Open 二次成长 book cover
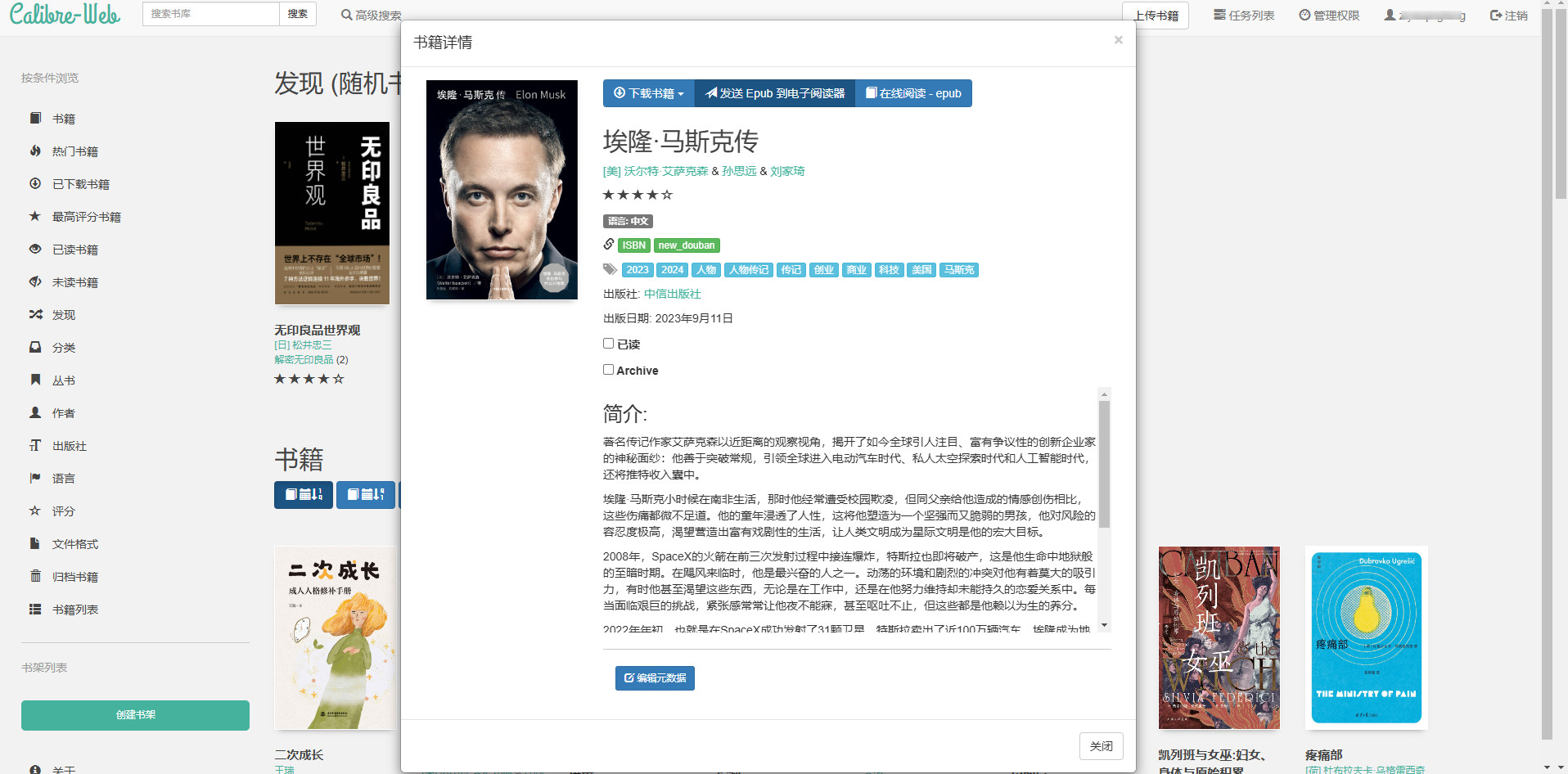 pyautogui.click(x=336, y=638)
